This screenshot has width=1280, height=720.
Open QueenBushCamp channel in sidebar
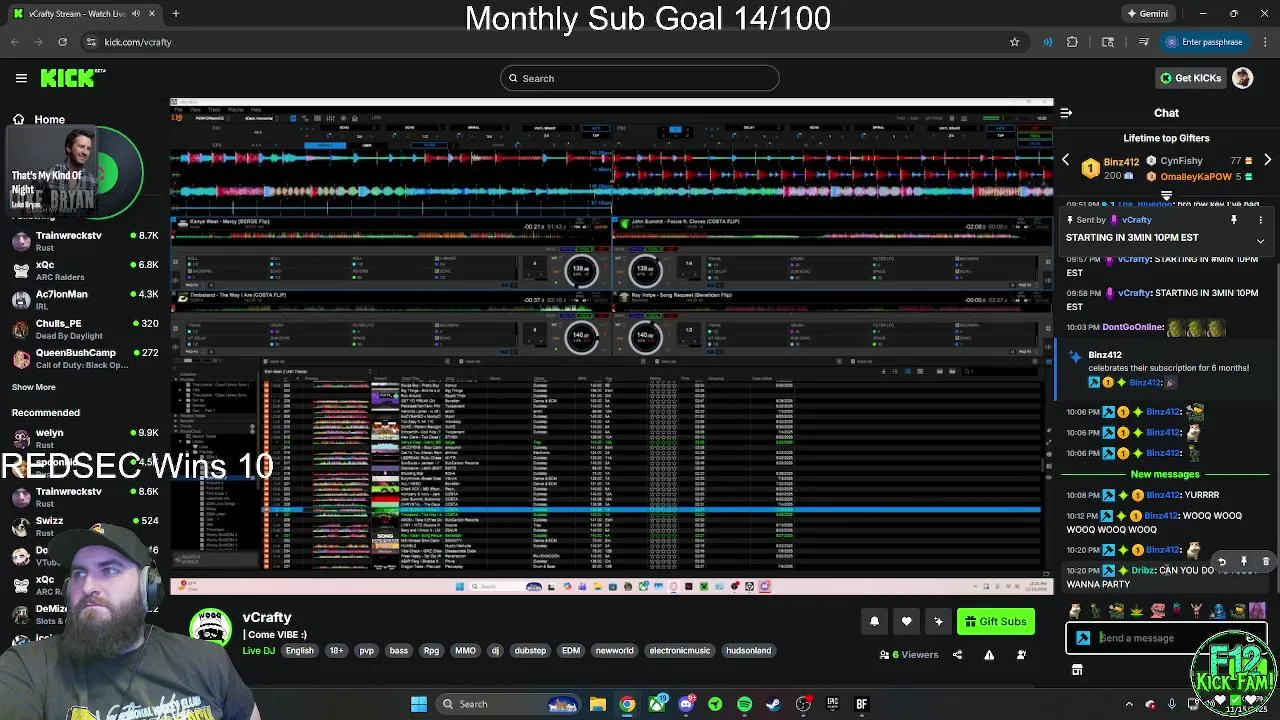(85, 358)
